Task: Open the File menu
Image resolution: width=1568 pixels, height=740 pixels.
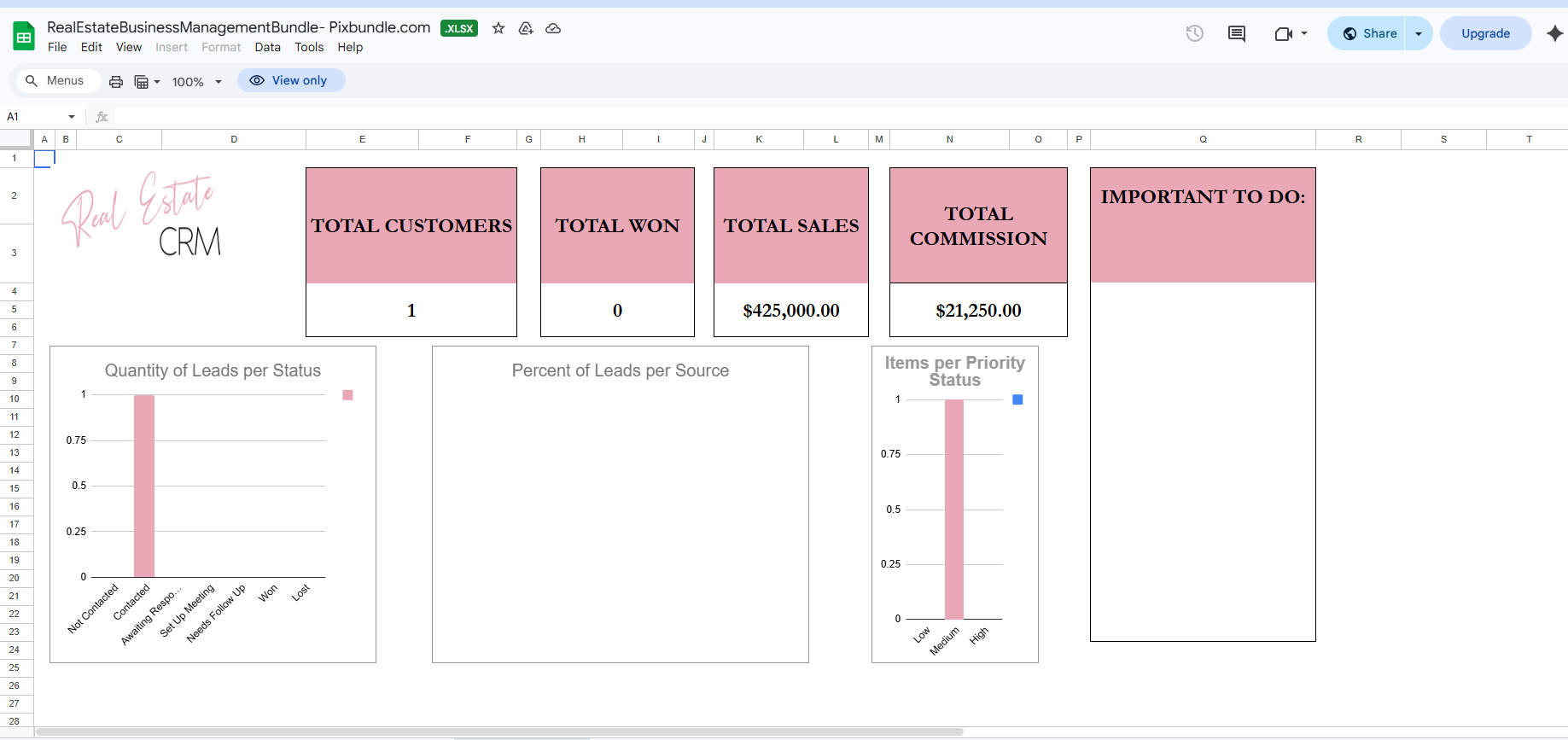Action: click(57, 47)
